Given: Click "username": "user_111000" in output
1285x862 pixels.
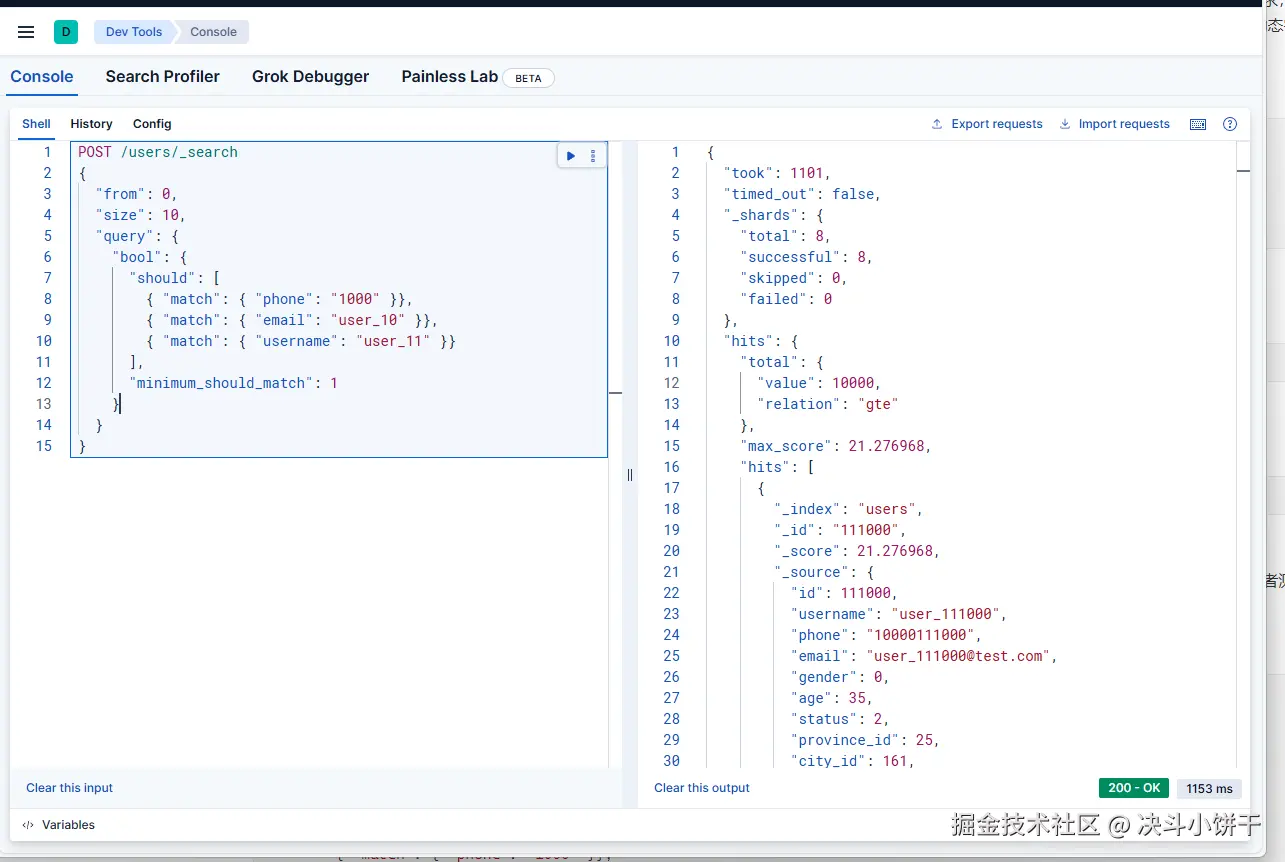Looking at the screenshot, I should tap(898, 614).
